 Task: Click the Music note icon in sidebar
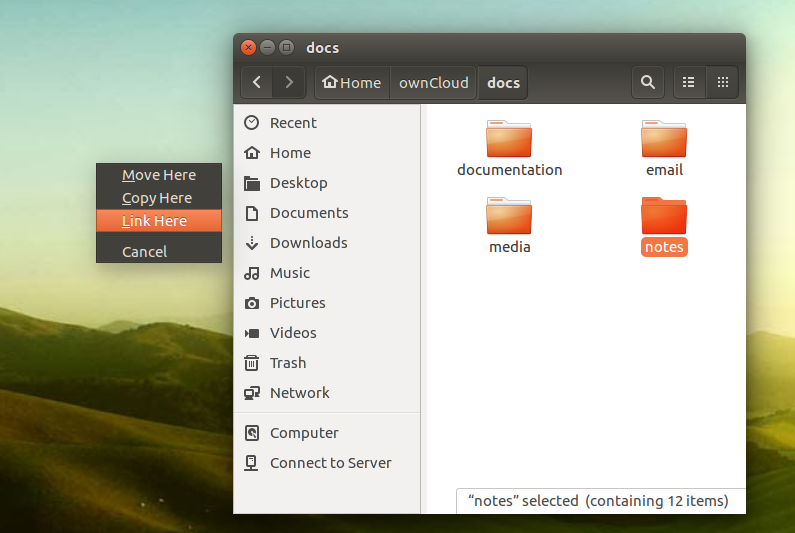click(x=251, y=273)
